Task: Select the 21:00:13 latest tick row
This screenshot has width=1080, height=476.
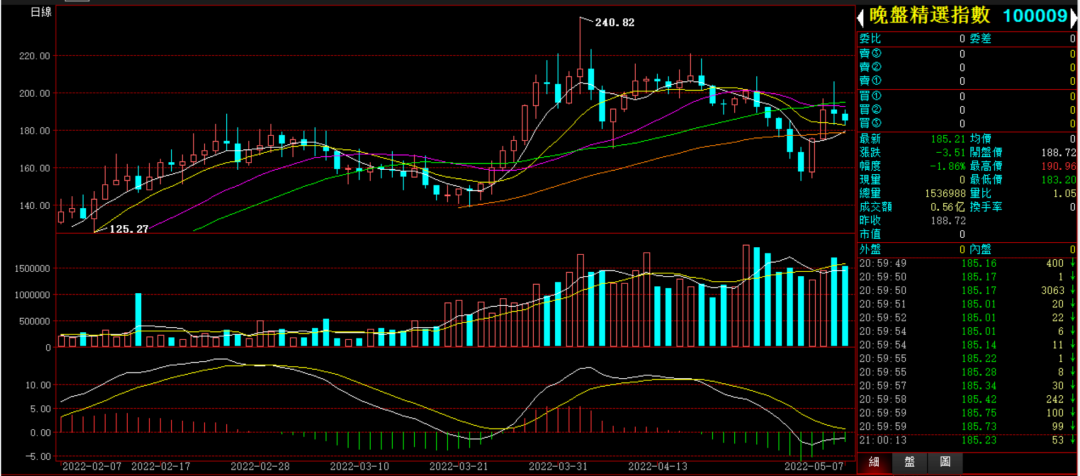Action: (967, 440)
